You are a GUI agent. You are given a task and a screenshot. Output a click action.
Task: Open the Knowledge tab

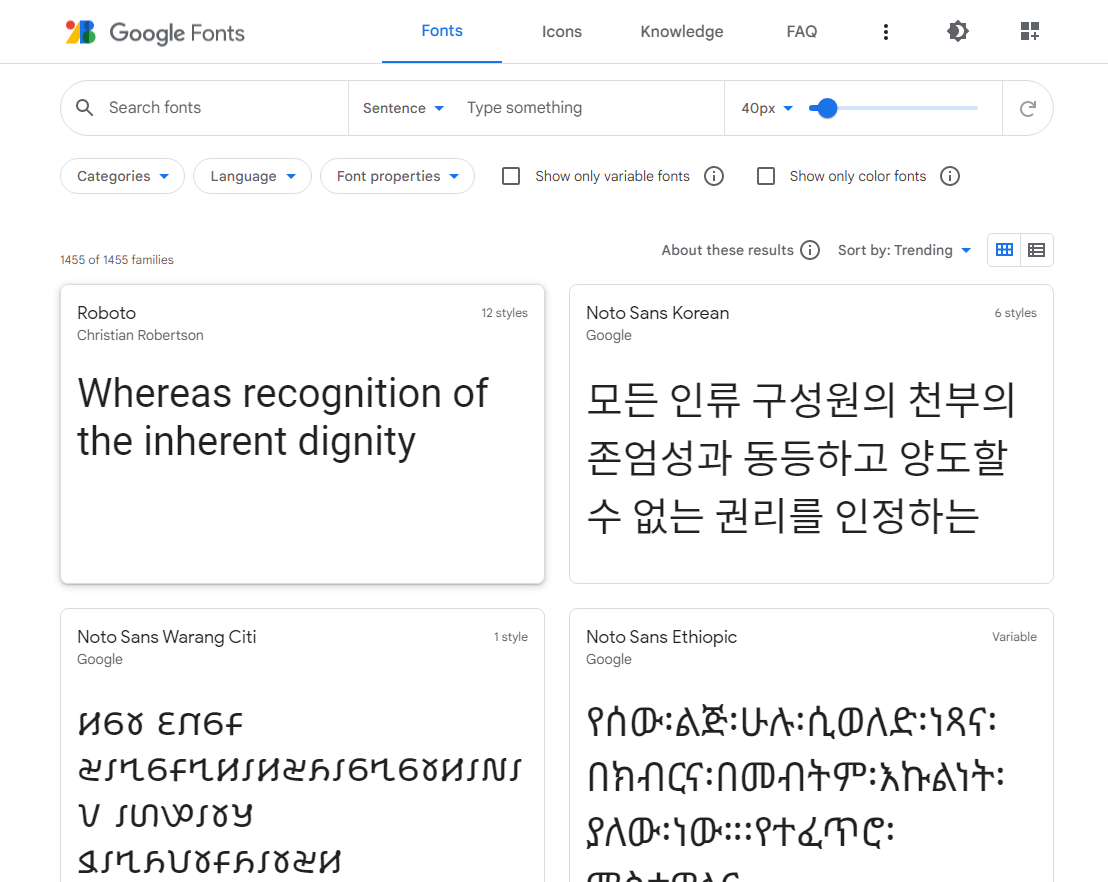click(x=682, y=32)
